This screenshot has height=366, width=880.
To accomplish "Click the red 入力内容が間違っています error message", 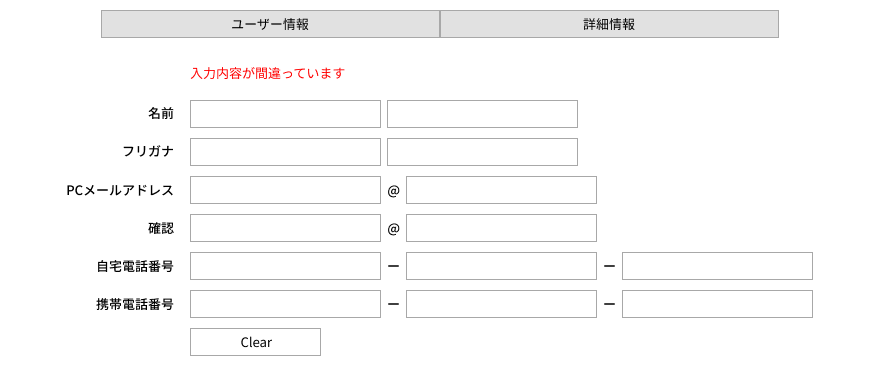I will click(267, 74).
